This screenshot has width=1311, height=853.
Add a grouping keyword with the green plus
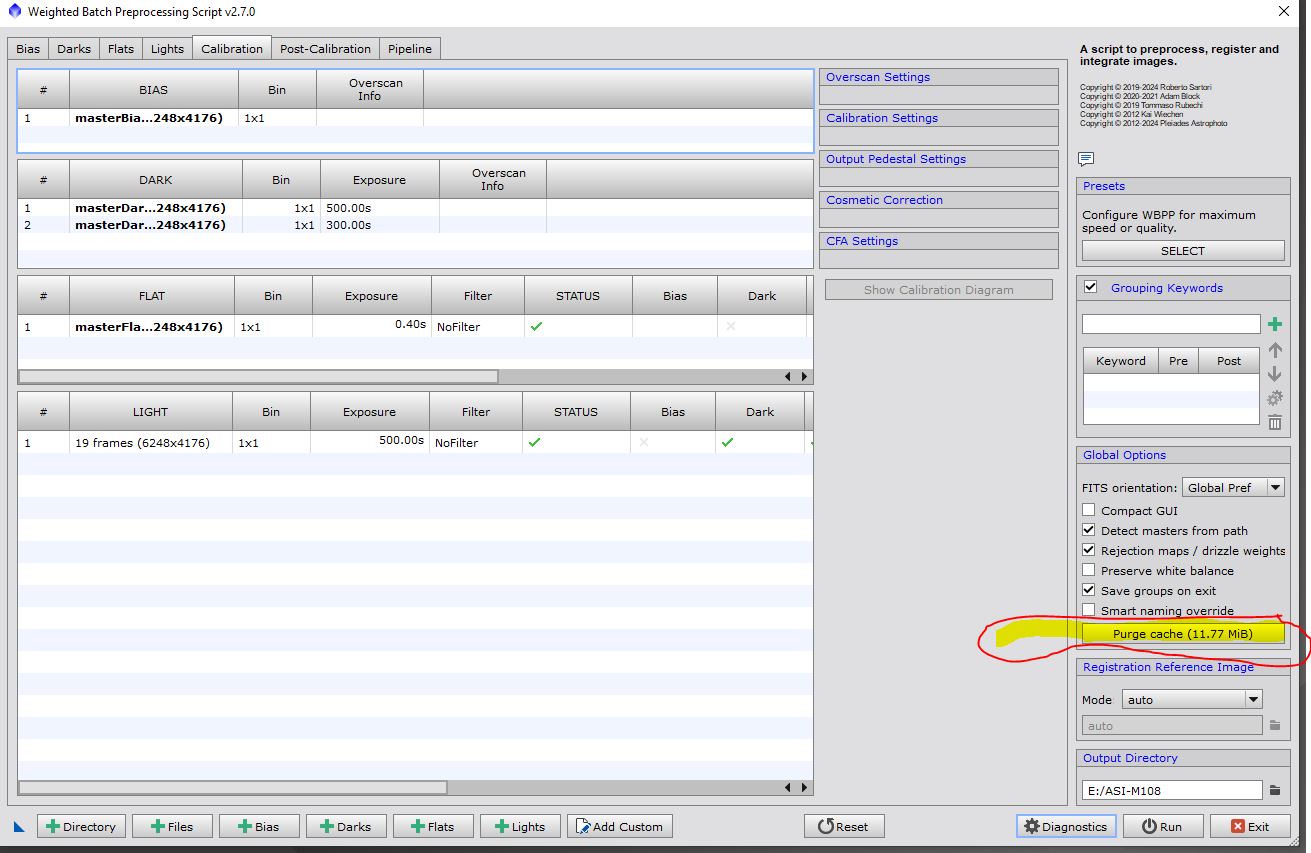pos(1274,324)
